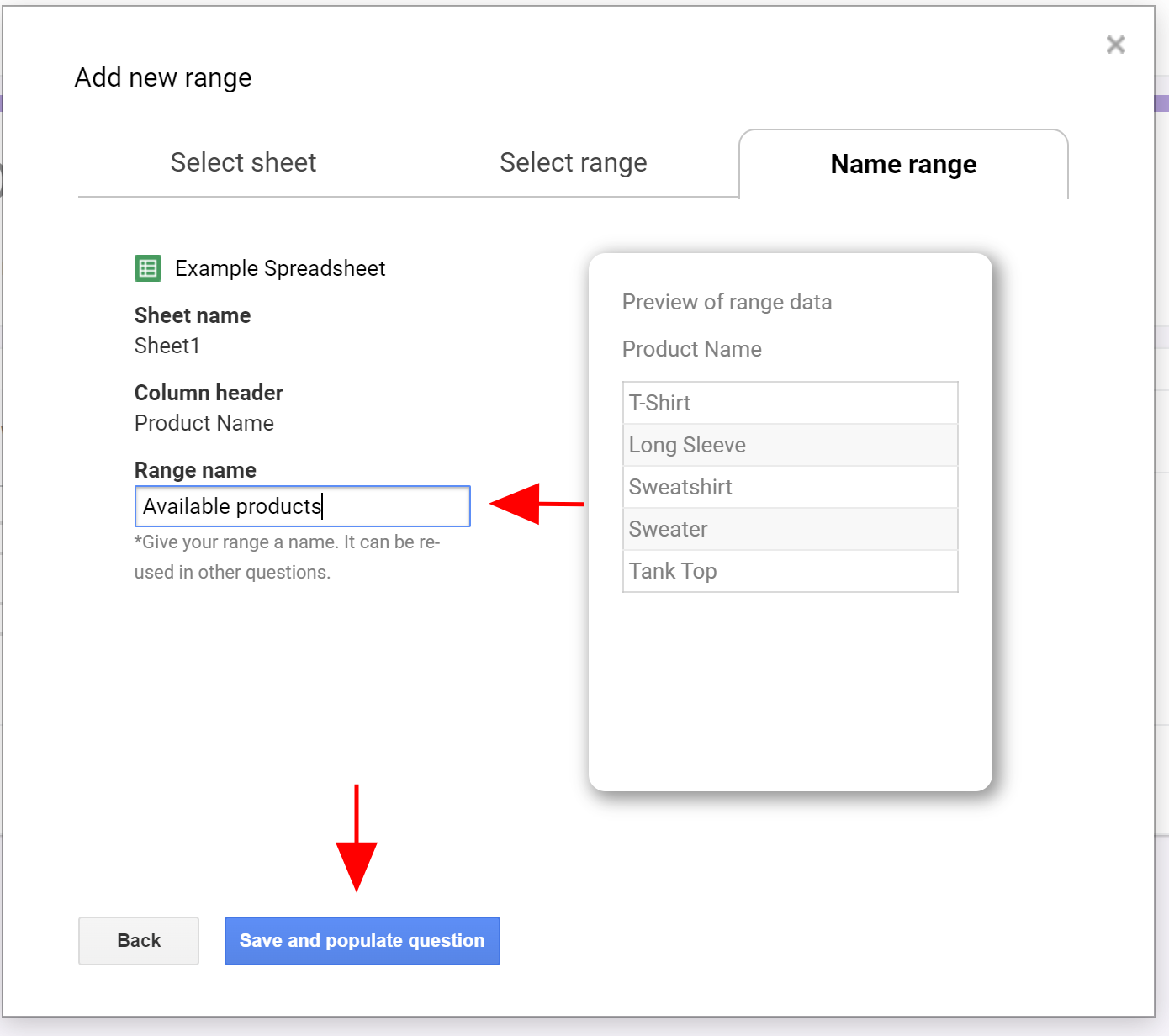This screenshot has width=1169, height=1036.
Task: Switch to the Select sheet tab
Action: [x=243, y=162]
